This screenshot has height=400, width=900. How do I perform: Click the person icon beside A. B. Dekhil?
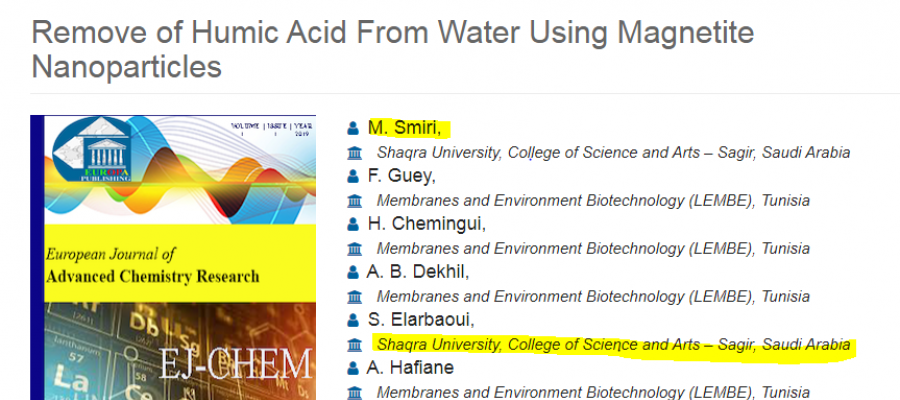353,272
